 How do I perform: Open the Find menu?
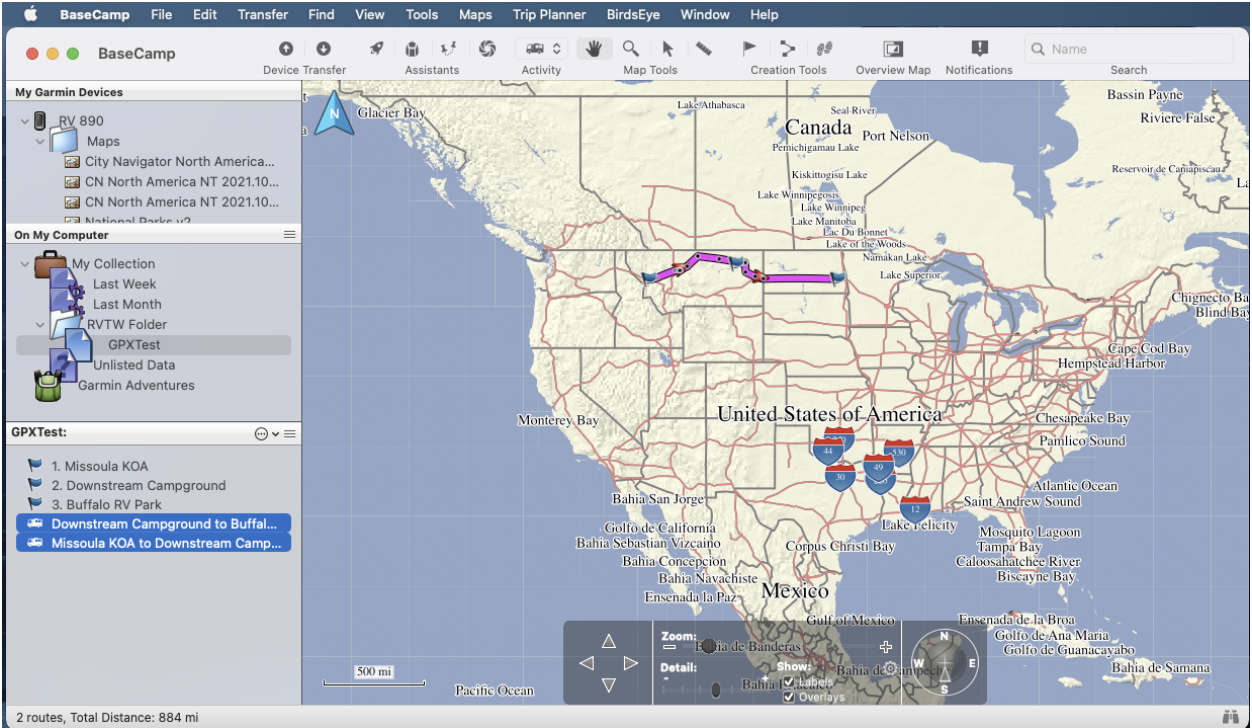coord(322,14)
